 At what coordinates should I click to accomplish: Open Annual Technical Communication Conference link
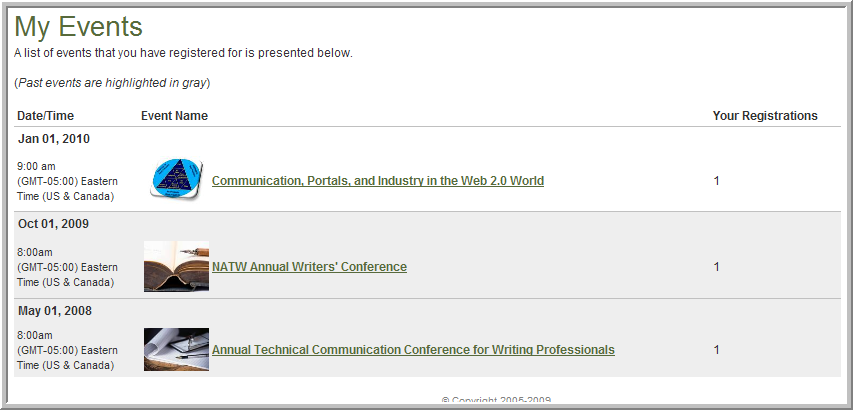413,350
